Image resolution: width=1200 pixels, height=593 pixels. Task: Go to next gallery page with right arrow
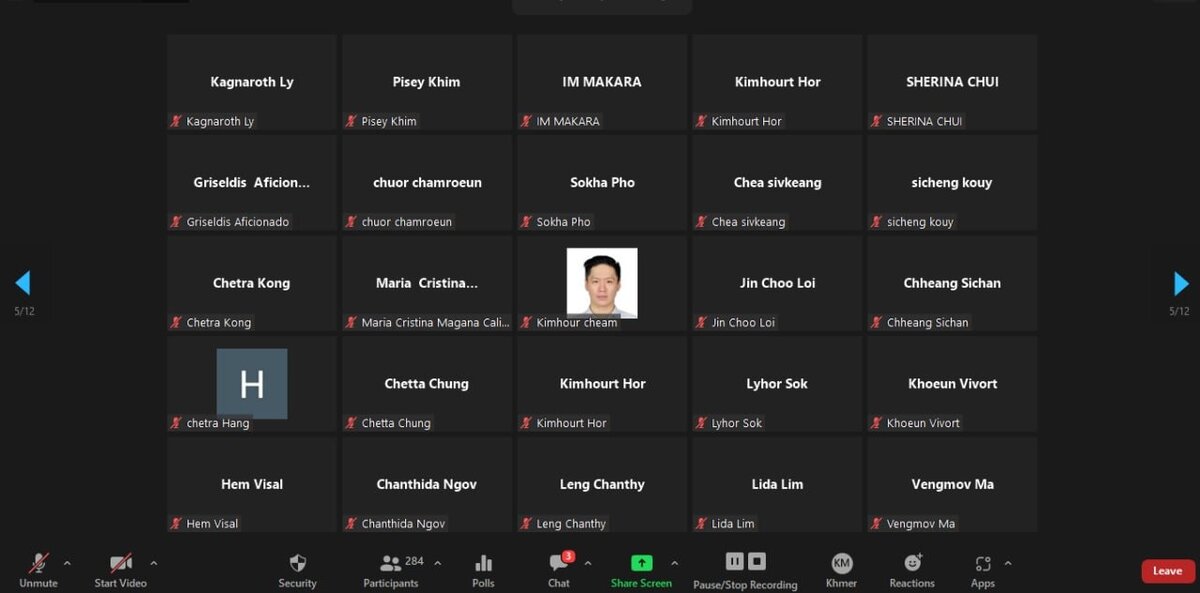click(x=1181, y=283)
